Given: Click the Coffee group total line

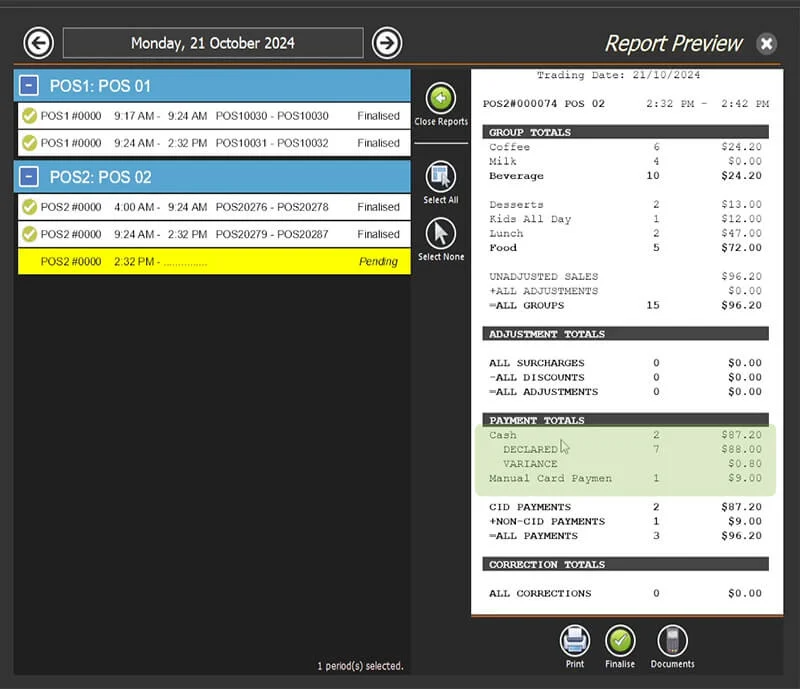Looking at the screenshot, I should (626, 147).
